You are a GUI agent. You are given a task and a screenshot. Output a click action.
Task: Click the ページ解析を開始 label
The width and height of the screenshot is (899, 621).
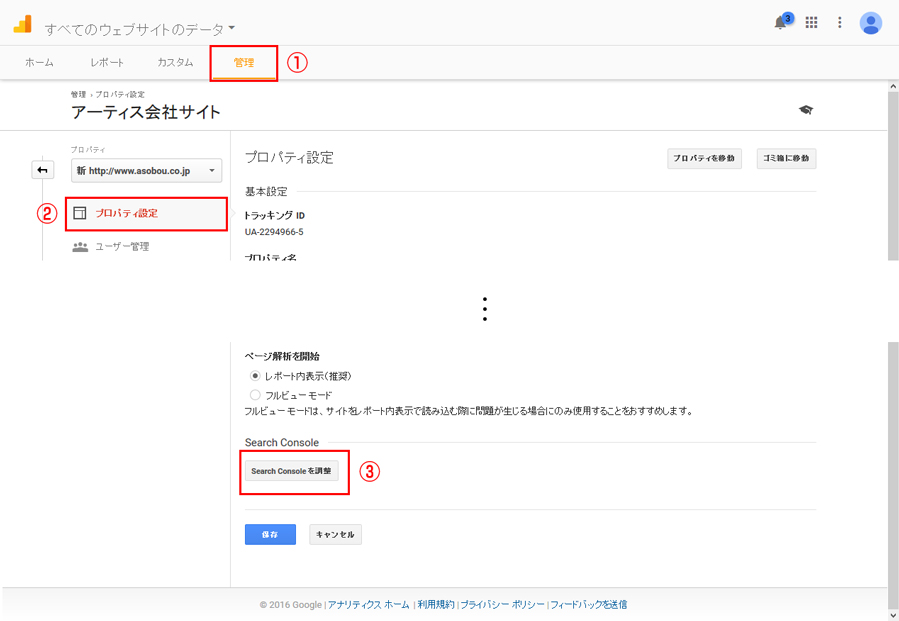click(282, 357)
